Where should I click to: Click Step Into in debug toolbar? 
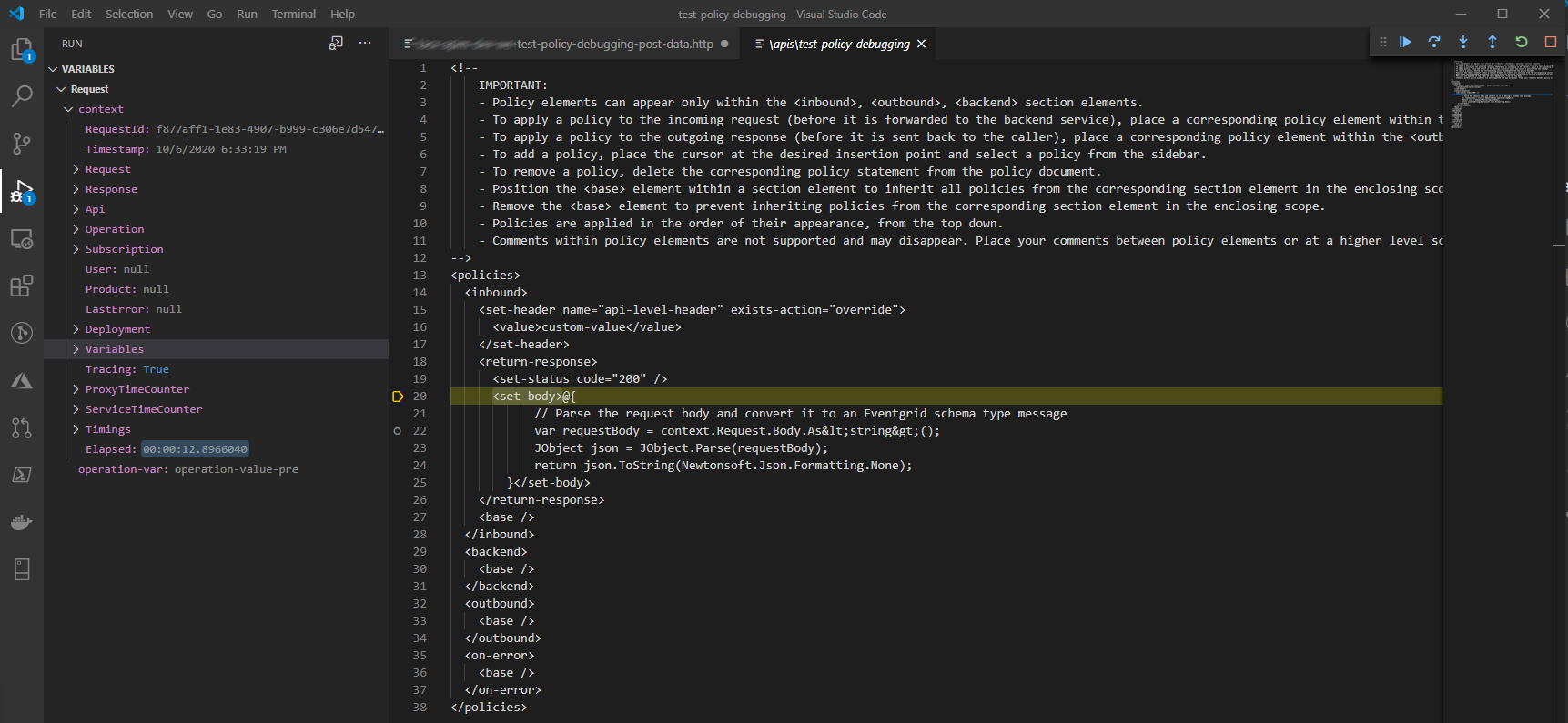[1463, 42]
